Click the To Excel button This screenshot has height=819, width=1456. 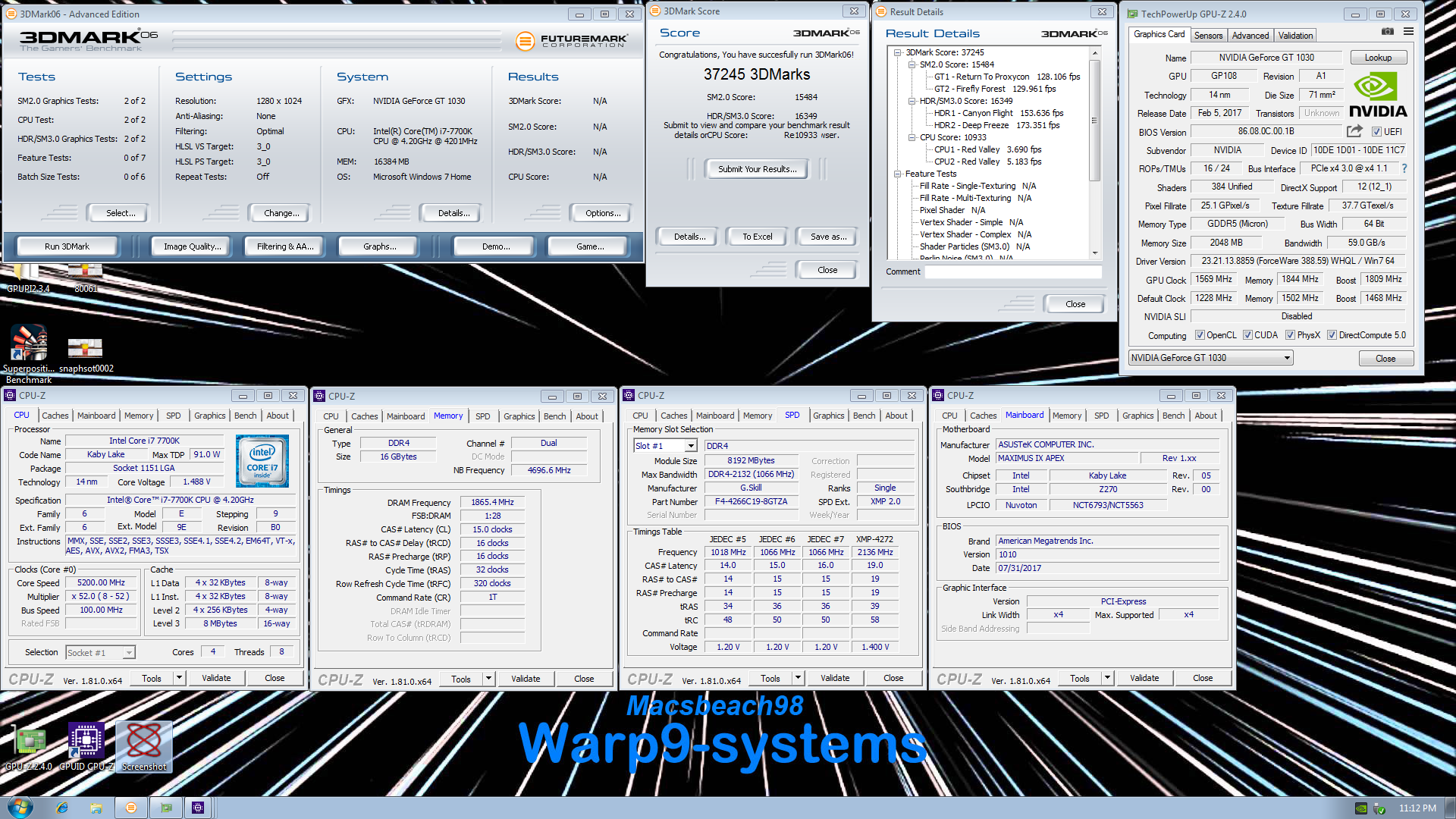(x=757, y=237)
